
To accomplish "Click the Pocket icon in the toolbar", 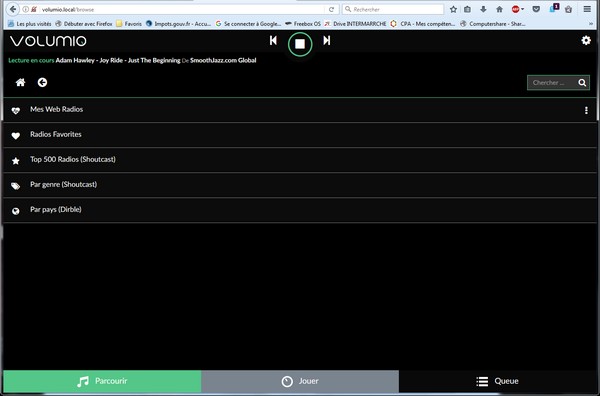I will point(536,10).
